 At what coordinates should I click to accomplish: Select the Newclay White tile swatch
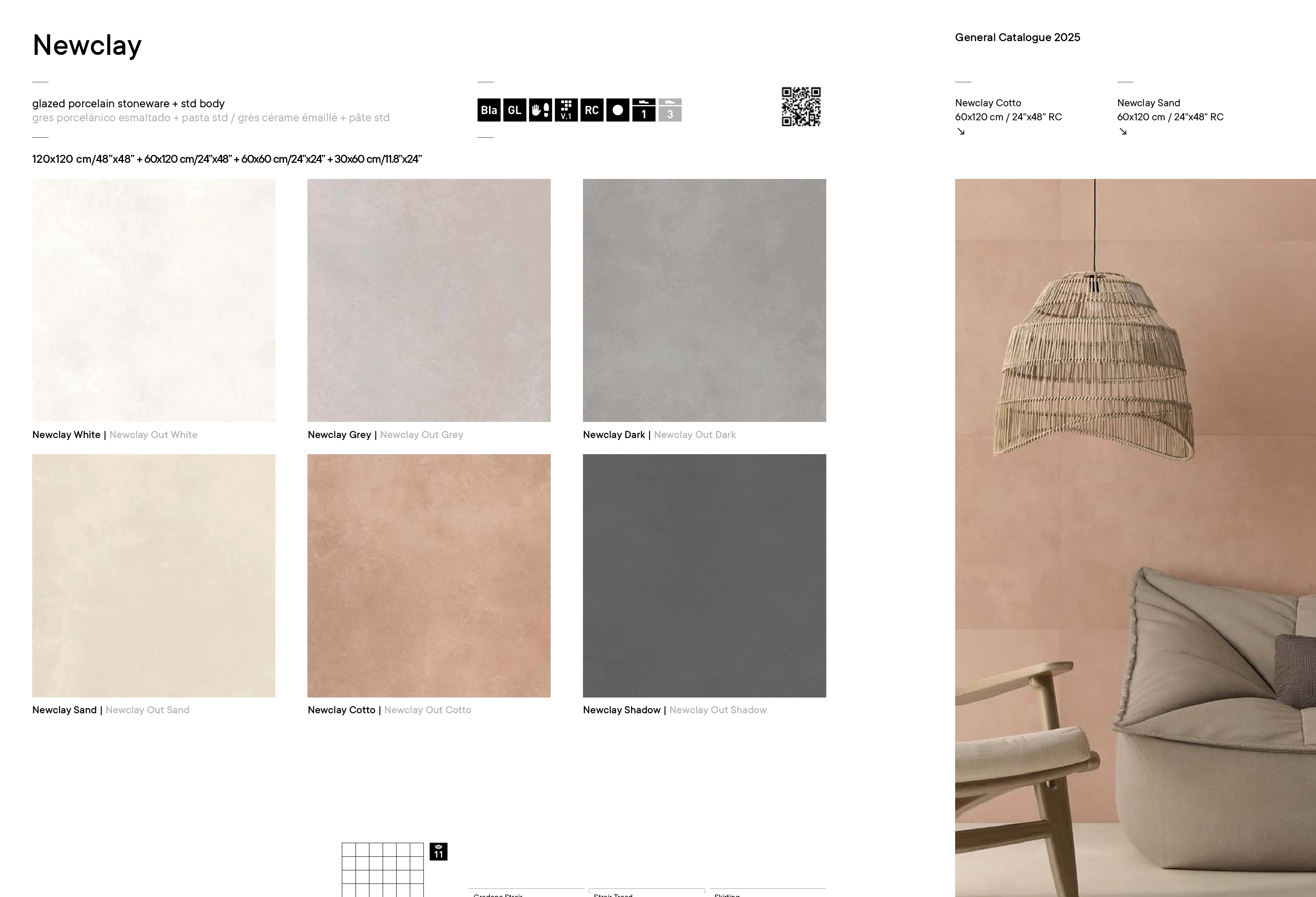[154, 300]
